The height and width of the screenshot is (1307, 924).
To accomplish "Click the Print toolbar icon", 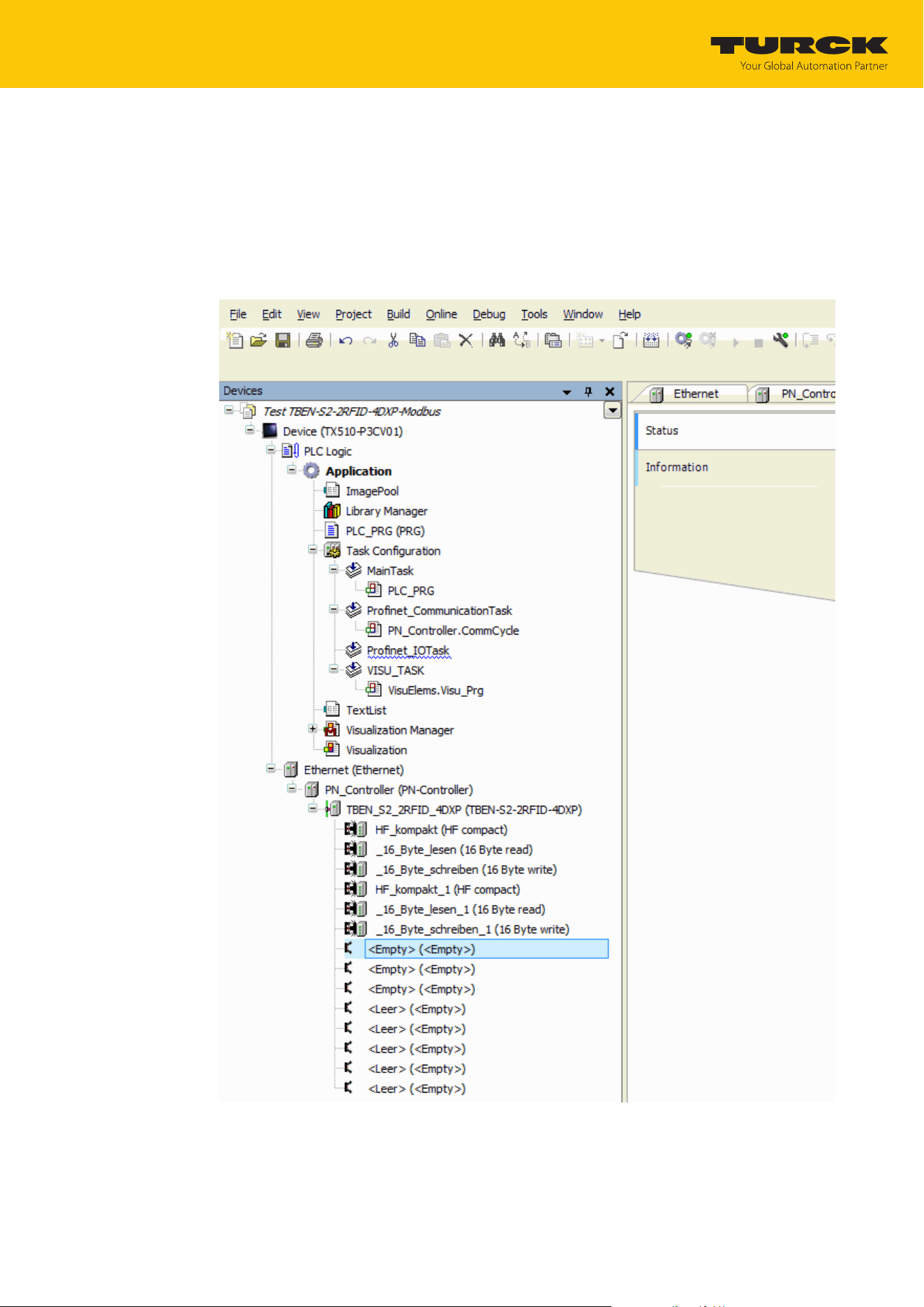I will point(315,341).
